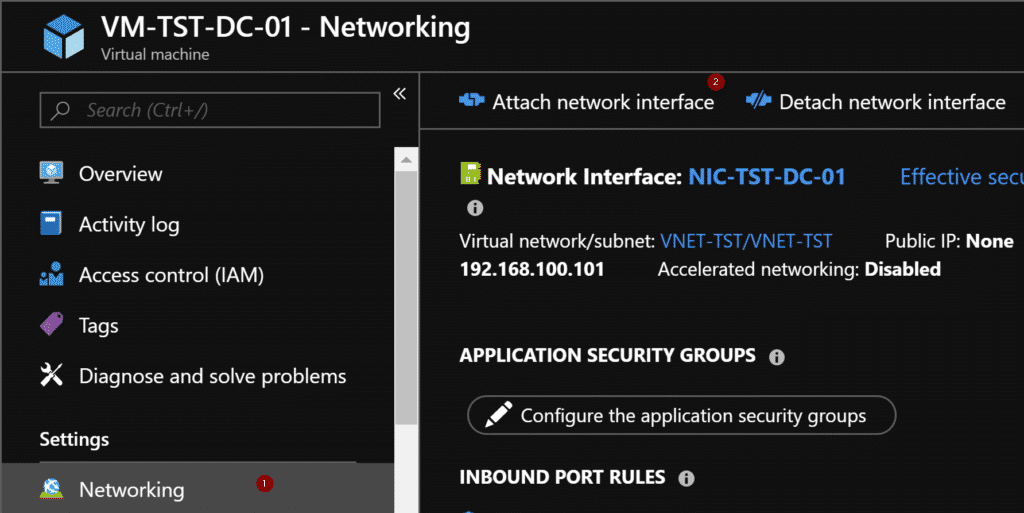Image resolution: width=1024 pixels, height=513 pixels.
Task: Click the APPLICATION SECURITY GROUPS heading
Action: point(607,355)
